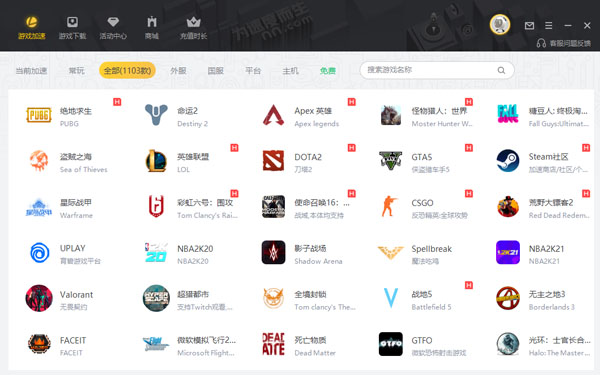Switch to the 外服 tab

pos(178,70)
